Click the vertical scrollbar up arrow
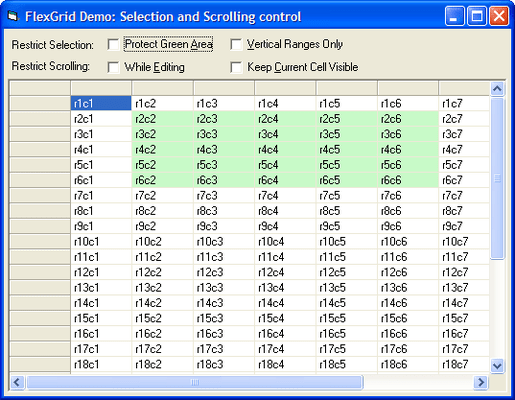 click(x=497, y=89)
